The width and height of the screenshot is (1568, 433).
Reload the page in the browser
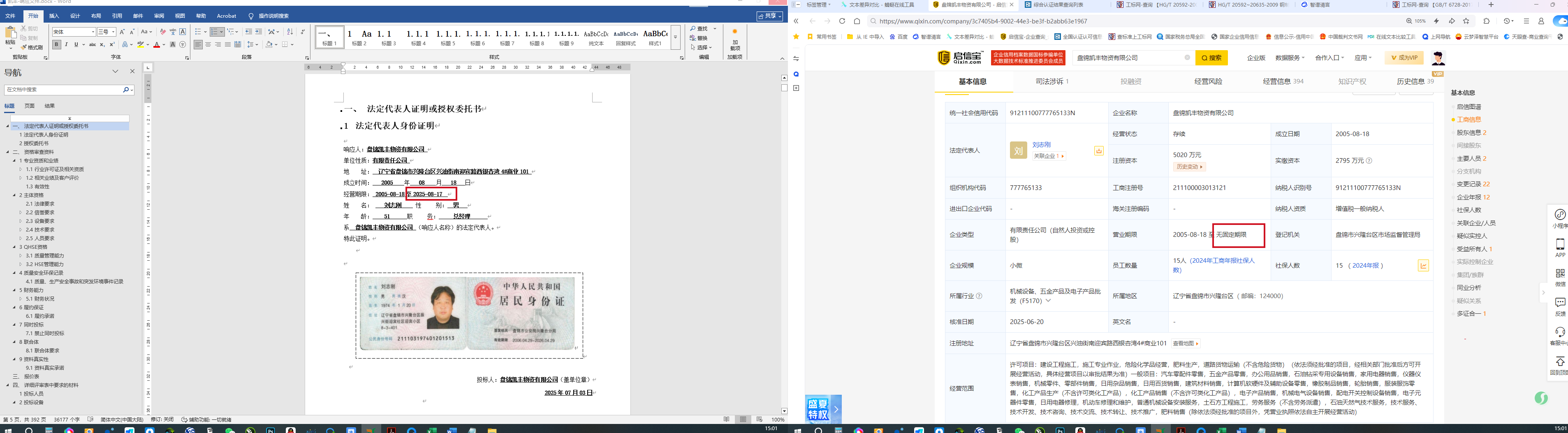click(842, 21)
